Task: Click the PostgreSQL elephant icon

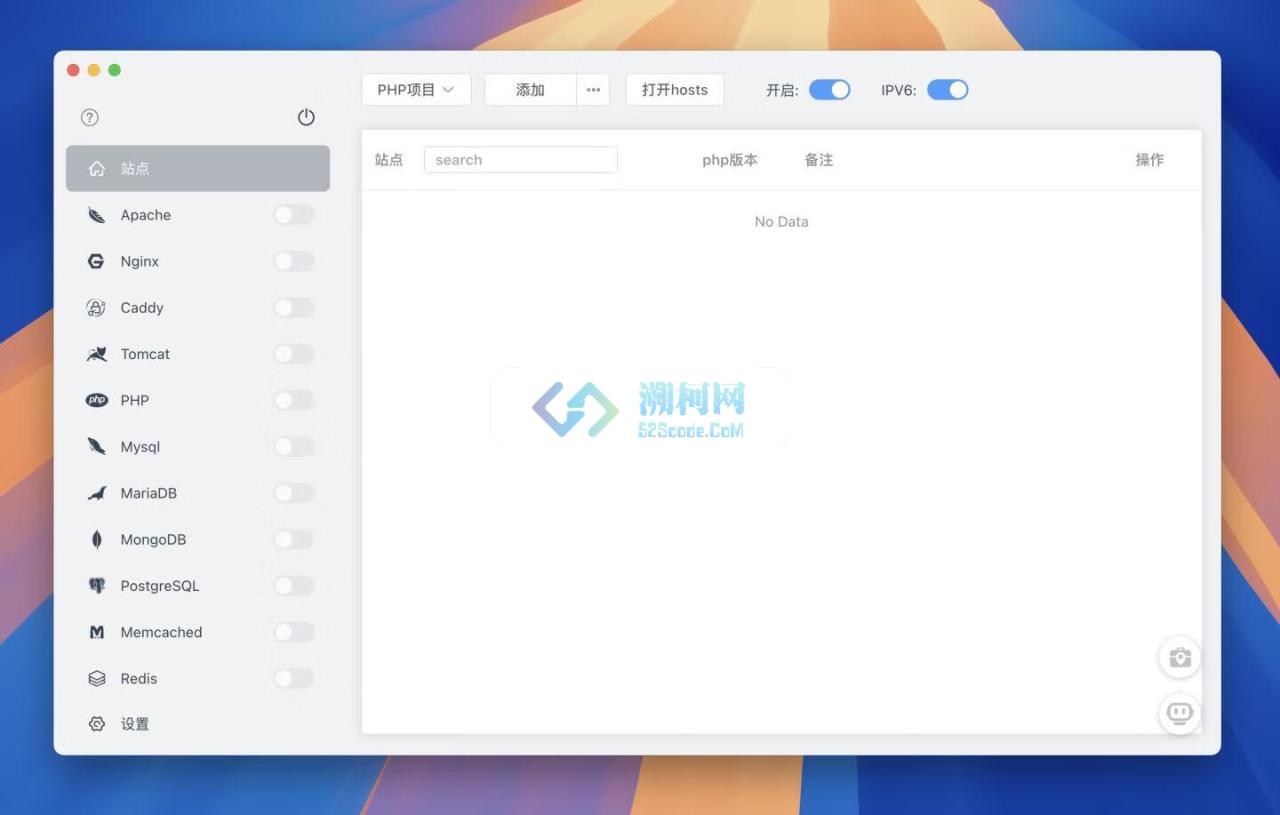Action: (x=97, y=586)
